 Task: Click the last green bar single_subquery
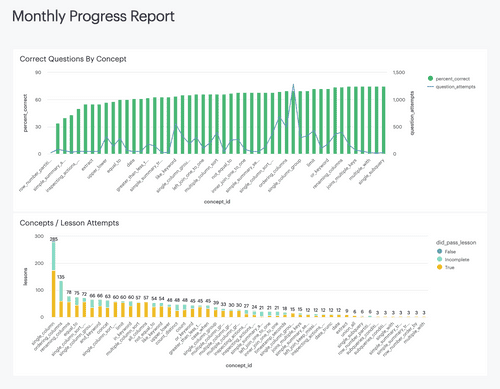click(x=384, y=120)
